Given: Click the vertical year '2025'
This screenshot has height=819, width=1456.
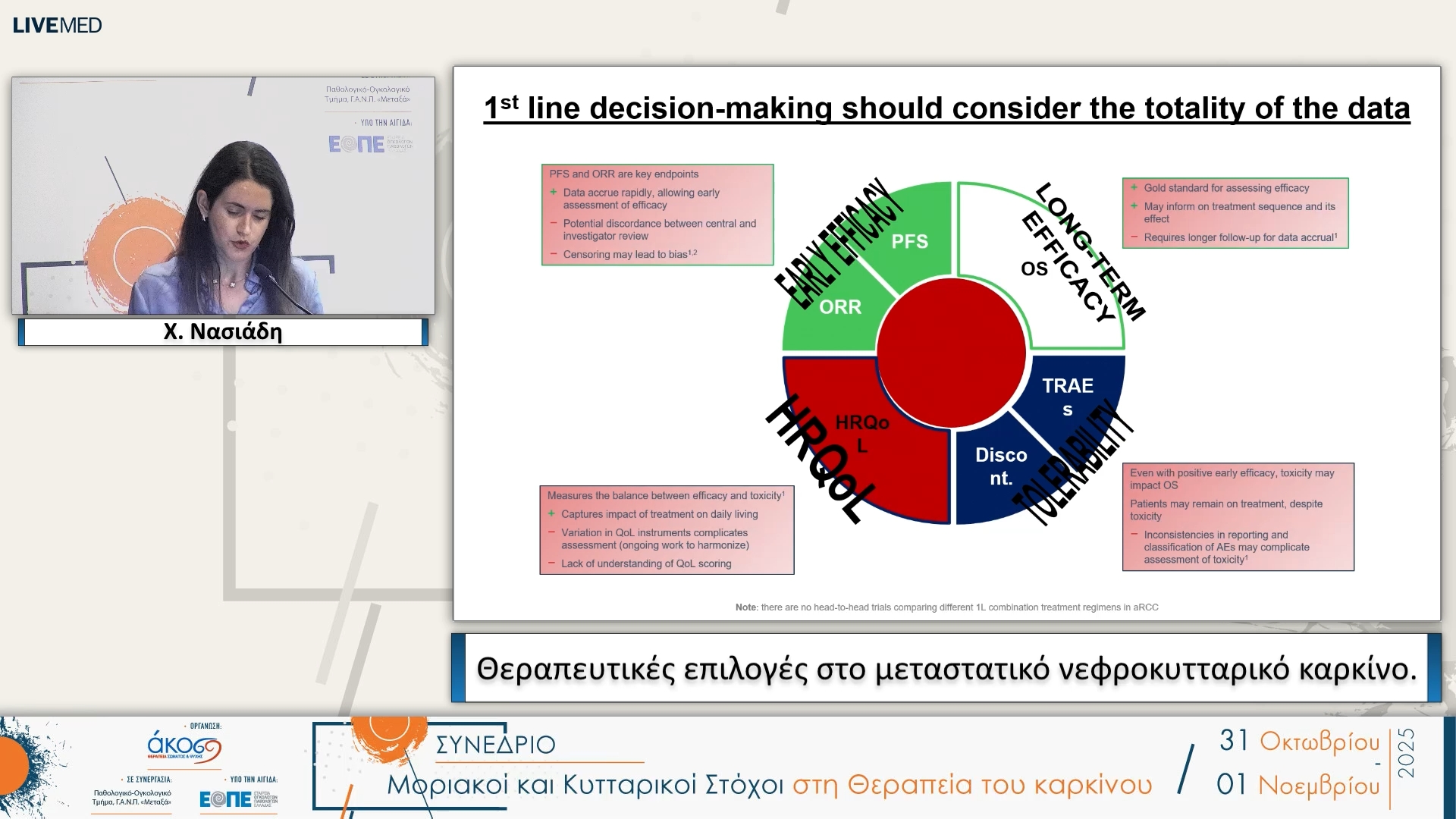Looking at the screenshot, I should (1406, 753).
